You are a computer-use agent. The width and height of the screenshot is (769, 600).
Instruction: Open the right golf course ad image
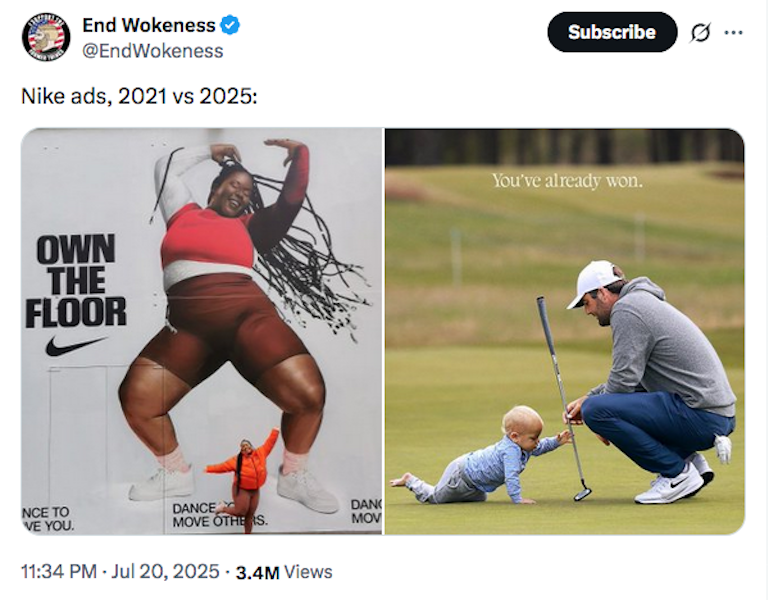pos(564,331)
